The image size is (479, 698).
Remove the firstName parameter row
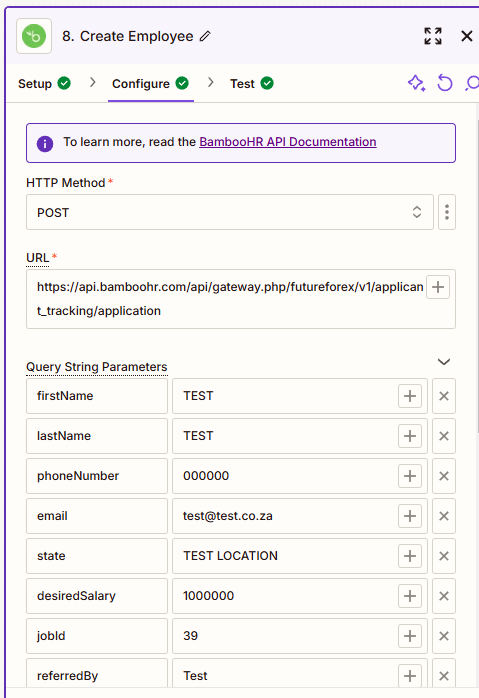[x=444, y=396]
